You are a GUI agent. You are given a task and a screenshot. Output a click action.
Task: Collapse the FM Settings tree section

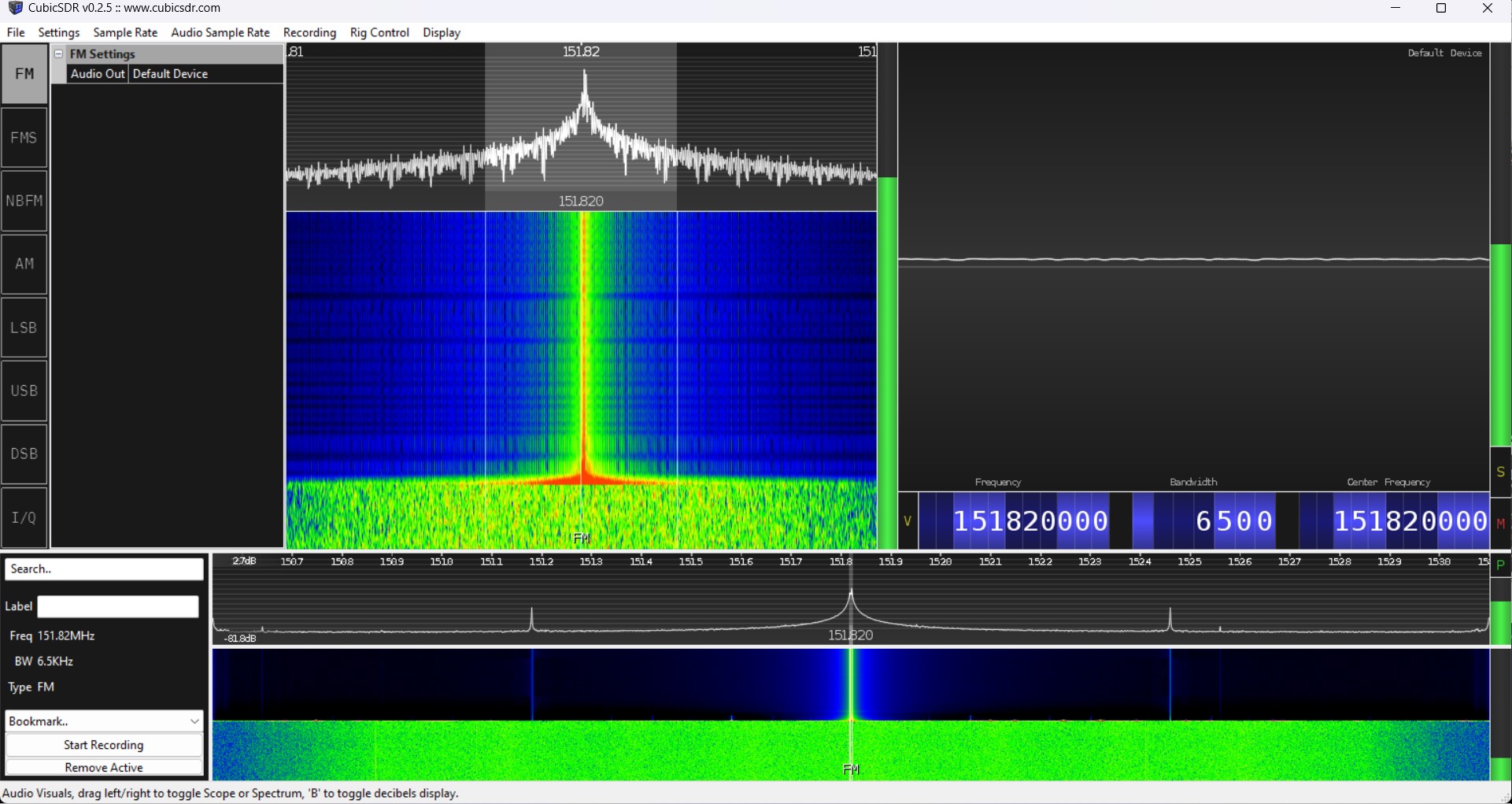[x=59, y=54]
